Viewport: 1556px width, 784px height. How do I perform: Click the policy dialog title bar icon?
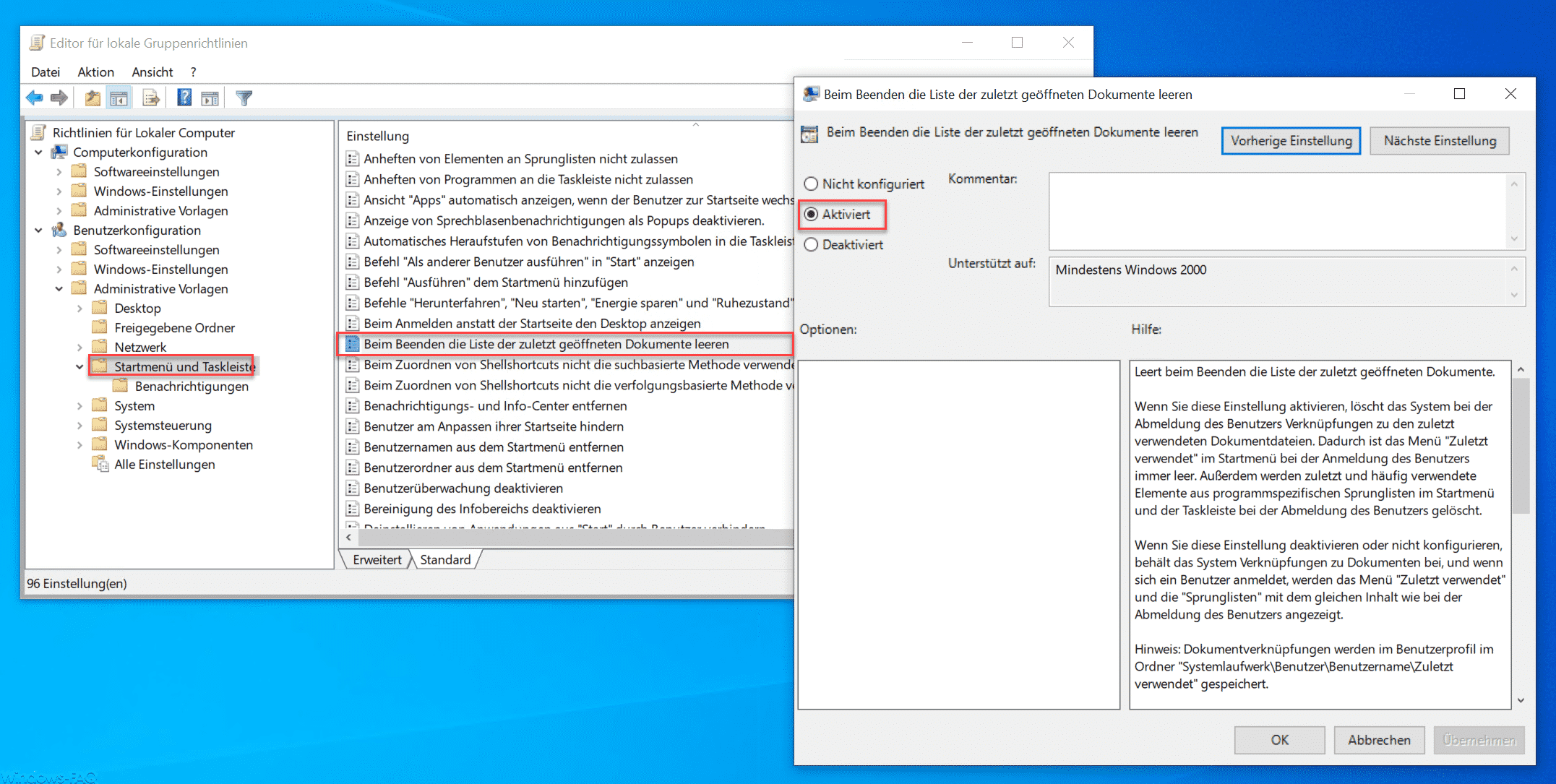pyautogui.click(x=811, y=94)
